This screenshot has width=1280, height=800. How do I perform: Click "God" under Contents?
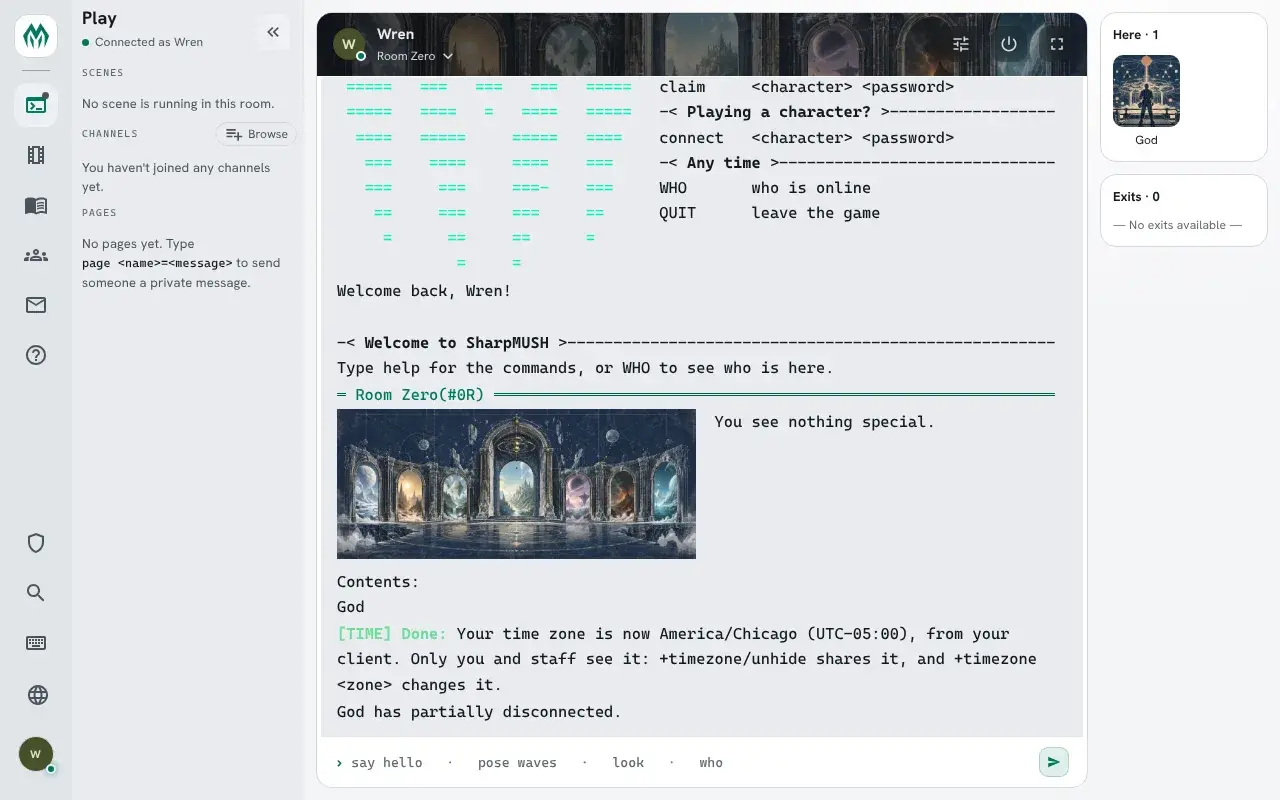[x=351, y=607]
